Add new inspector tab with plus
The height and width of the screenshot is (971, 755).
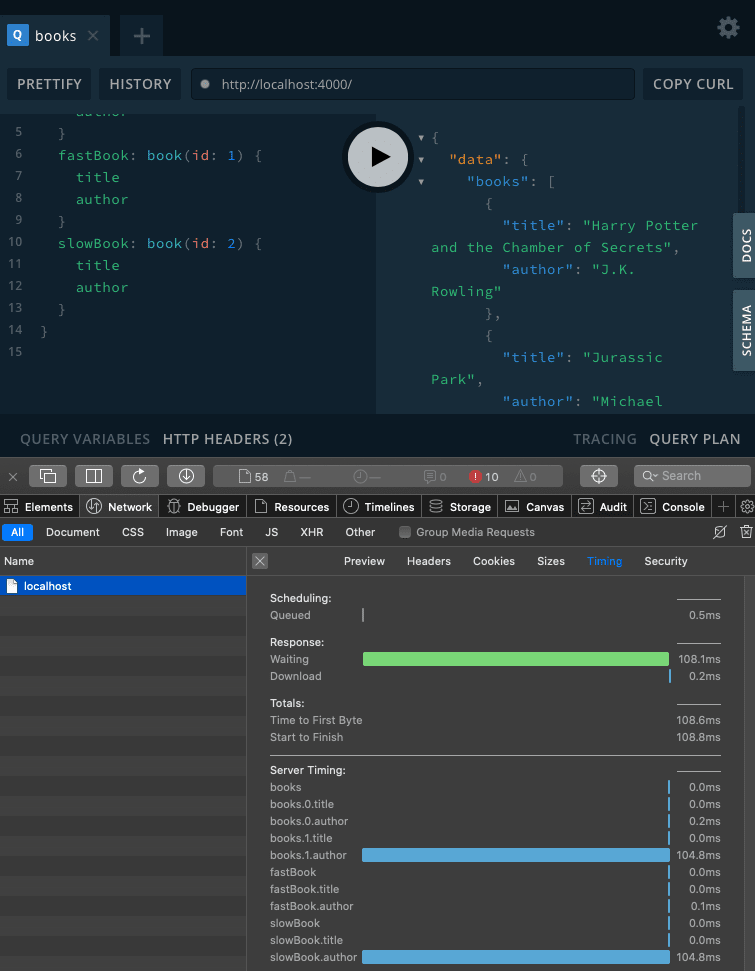(723, 507)
